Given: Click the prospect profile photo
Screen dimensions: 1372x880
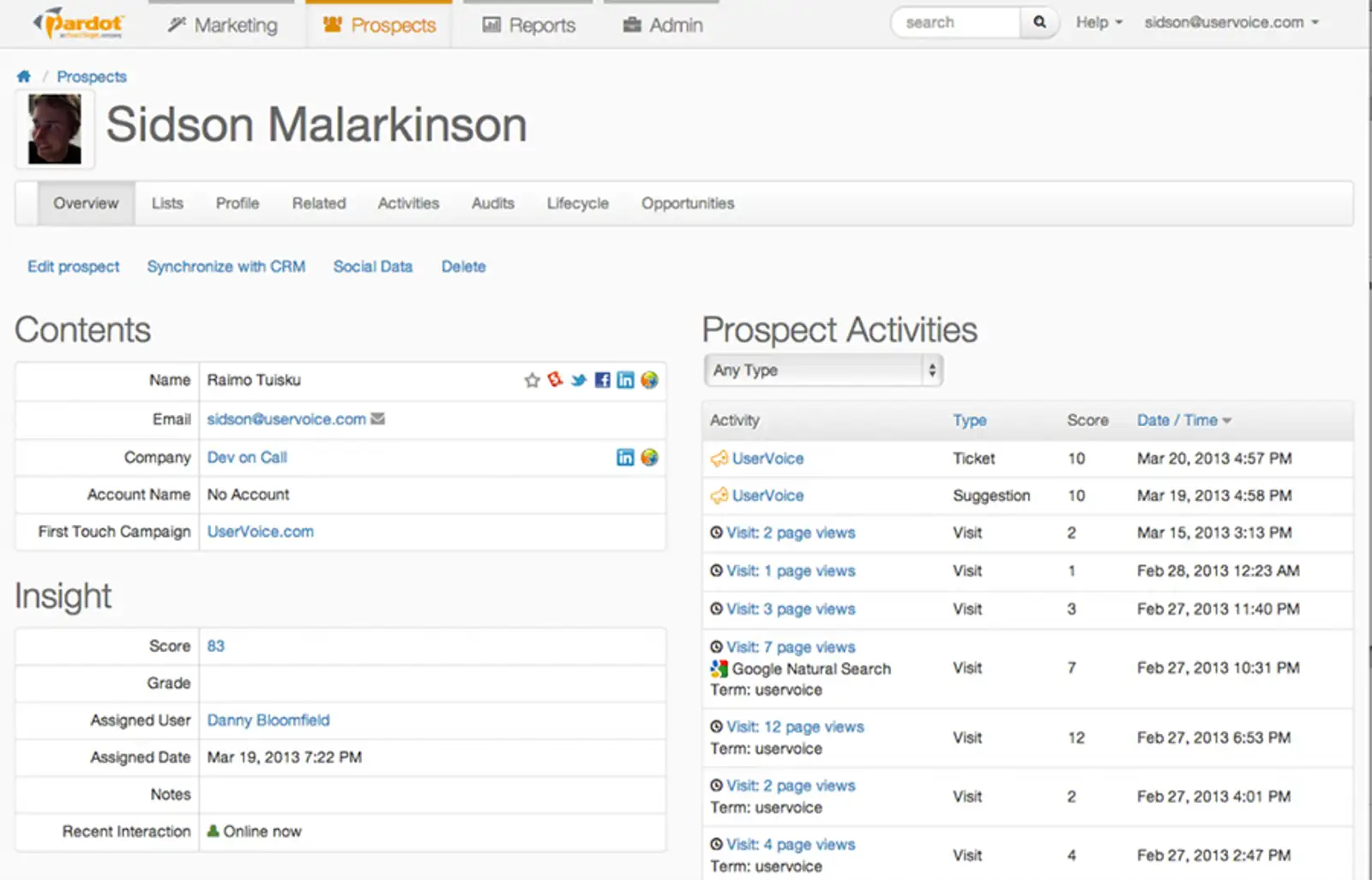Looking at the screenshot, I should pos(55,130).
